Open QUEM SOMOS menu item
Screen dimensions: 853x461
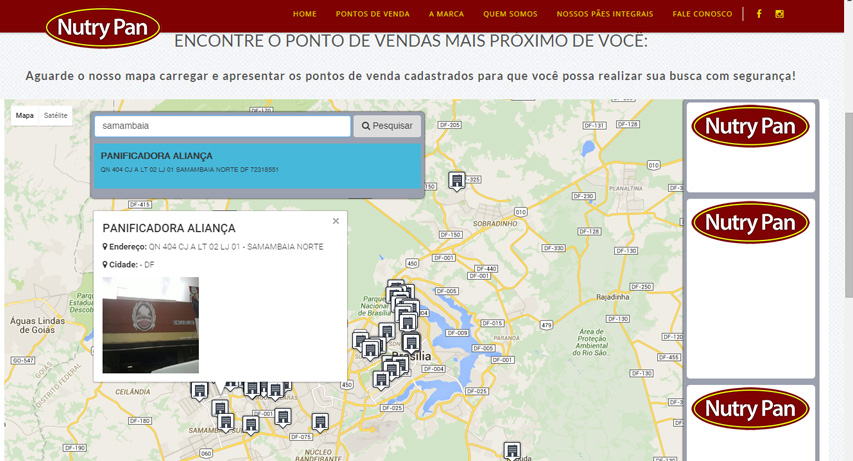[x=510, y=14]
